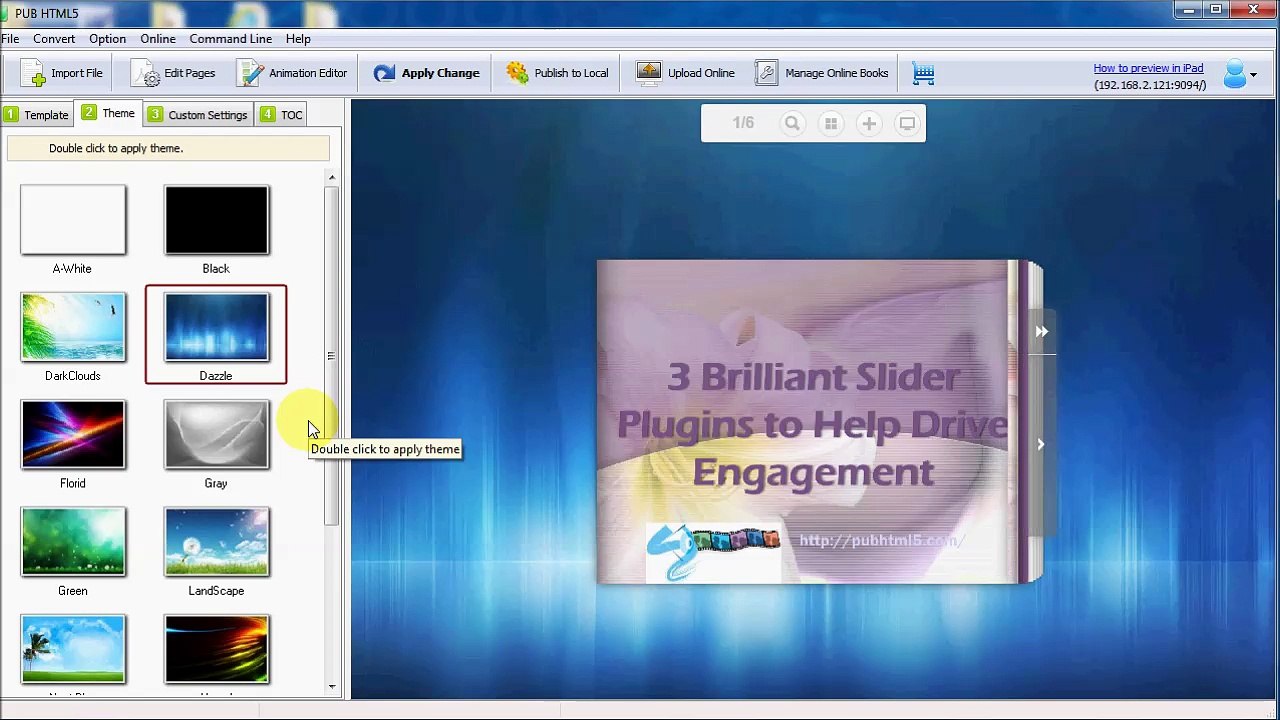Screen dimensions: 1280x720
Task: Click the plus icon in preview toolbar
Action: [x=869, y=124]
